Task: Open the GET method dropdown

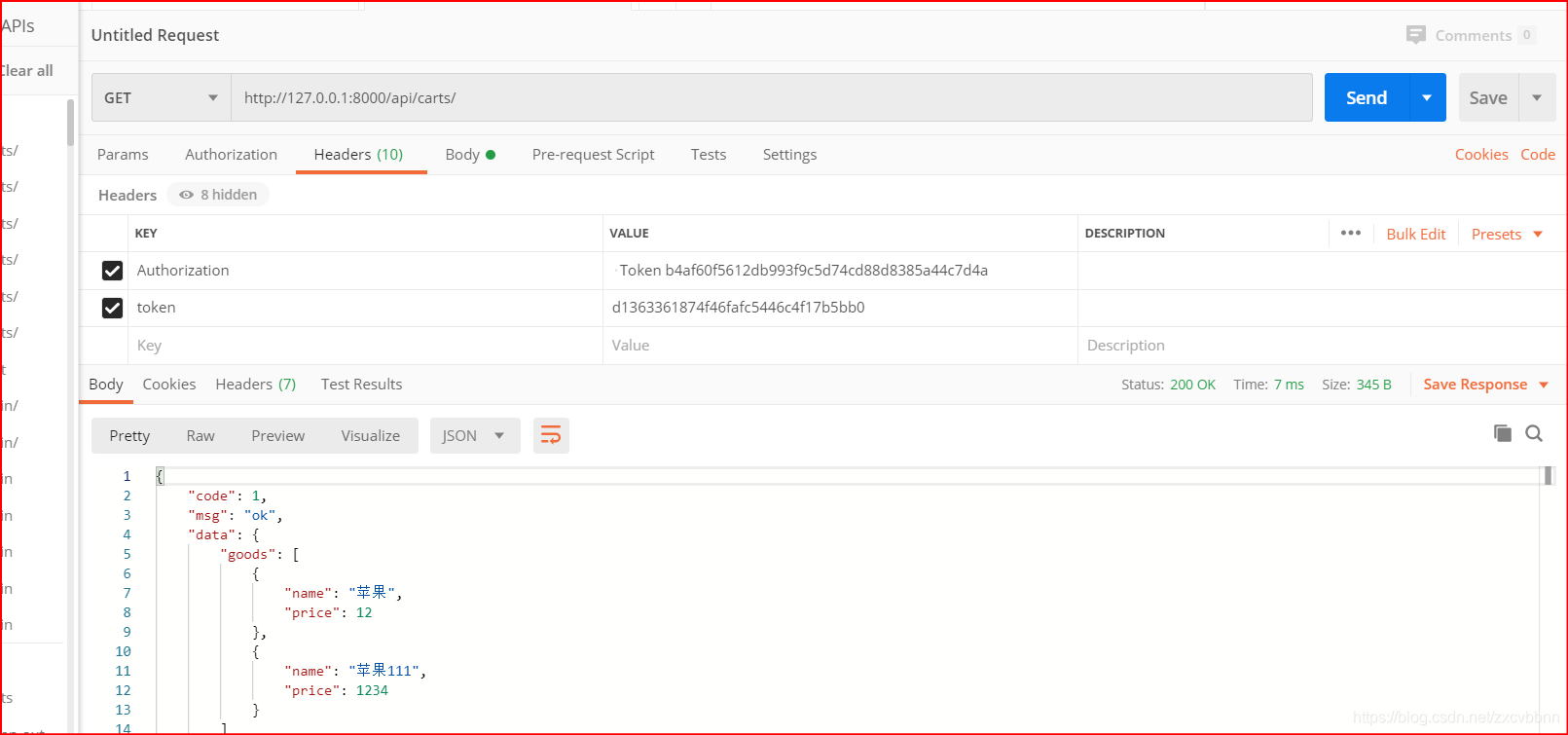Action: pyautogui.click(x=162, y=97)
